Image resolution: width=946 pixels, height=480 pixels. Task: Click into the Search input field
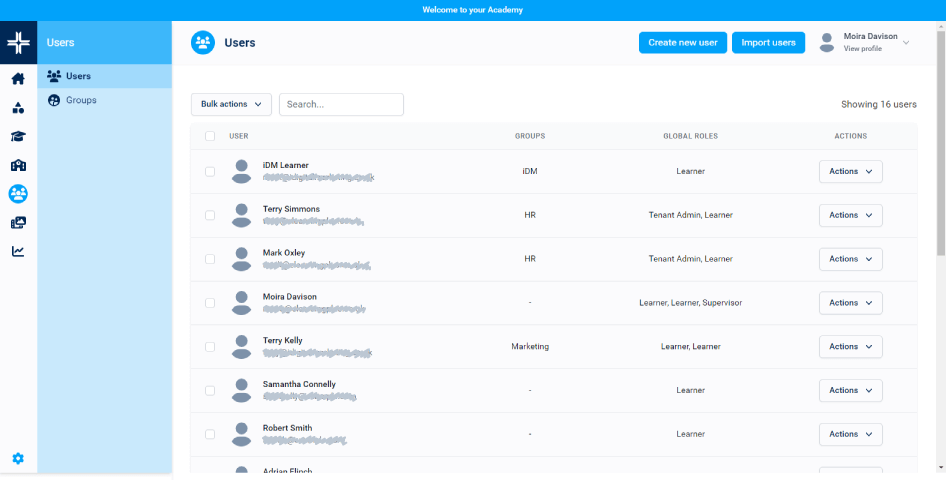pyautogui.click(x=341, y=104)
